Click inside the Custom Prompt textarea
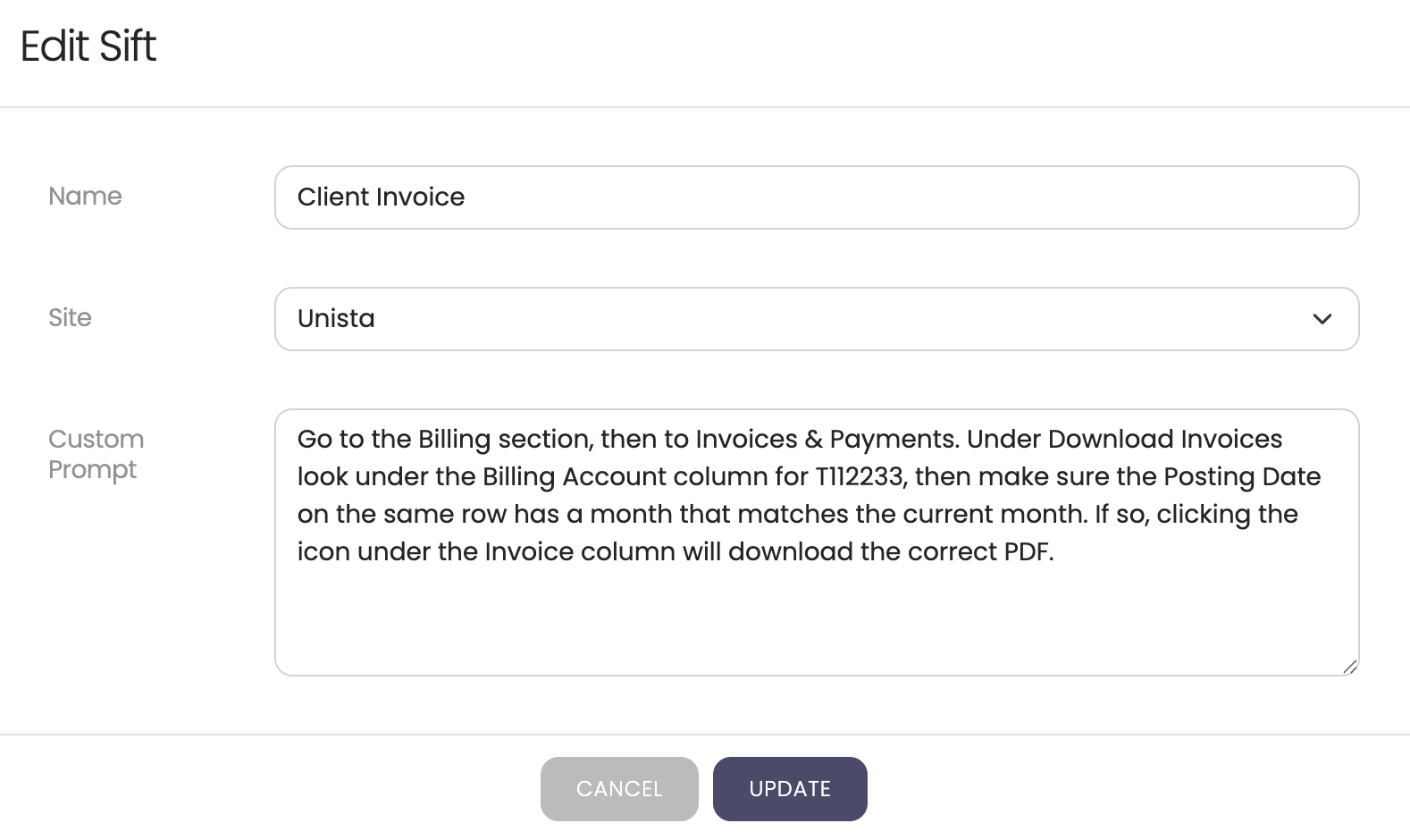 (817, 542)
